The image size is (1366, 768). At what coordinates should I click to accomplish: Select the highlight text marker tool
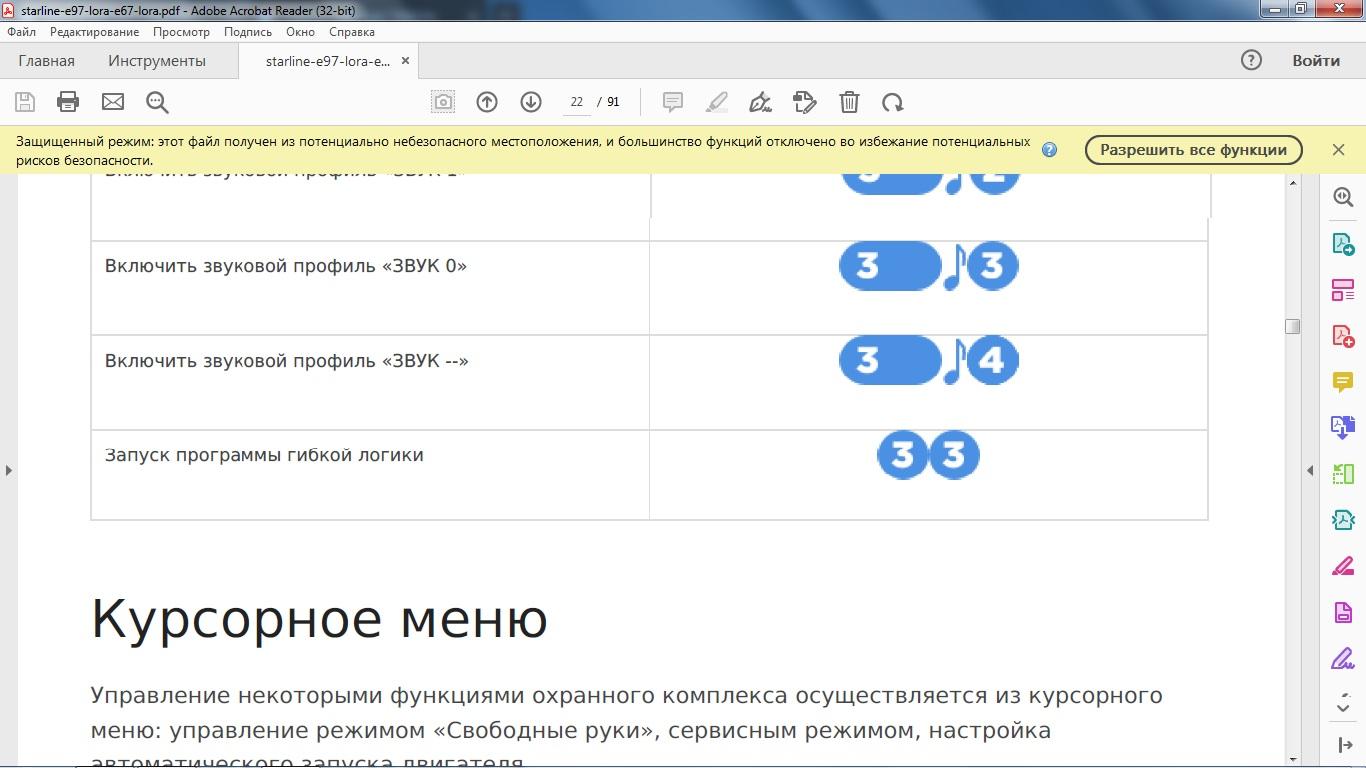point(717,102)
